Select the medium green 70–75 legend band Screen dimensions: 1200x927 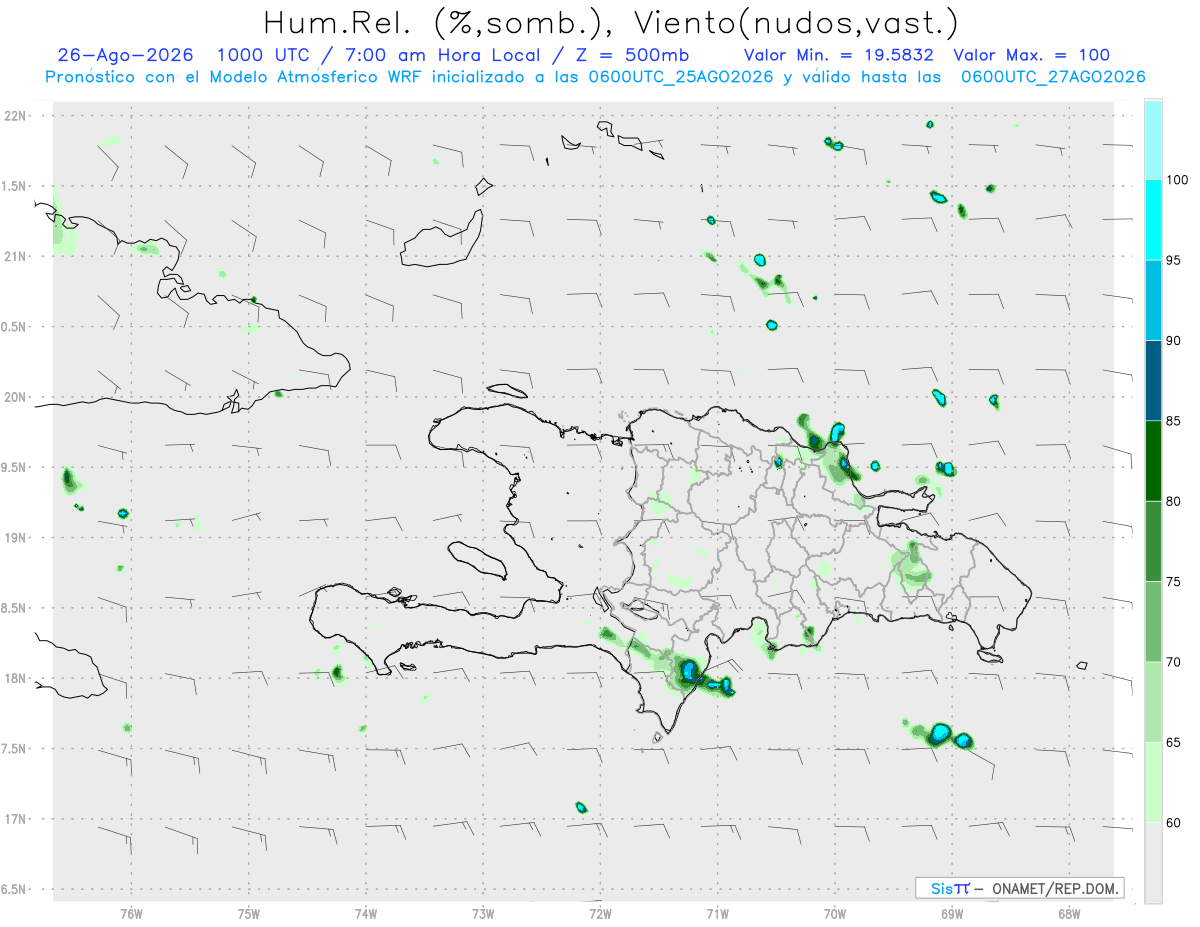pyautogui.click(x=1152, y=622)
